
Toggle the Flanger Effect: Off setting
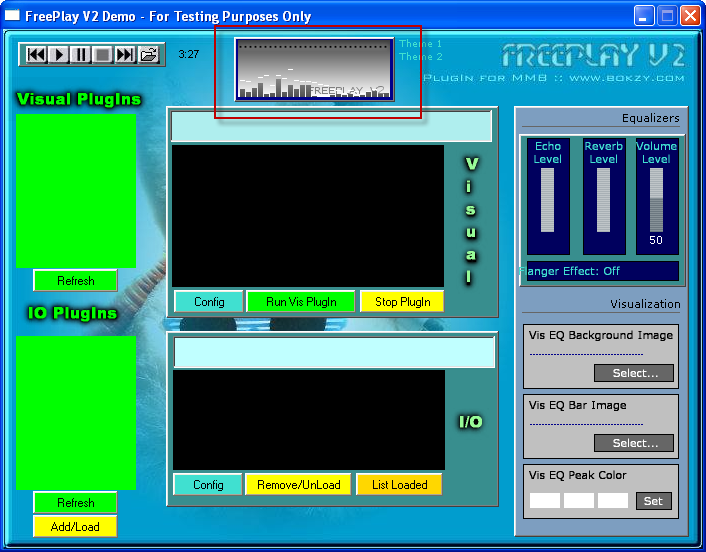[x=602, y=271]
